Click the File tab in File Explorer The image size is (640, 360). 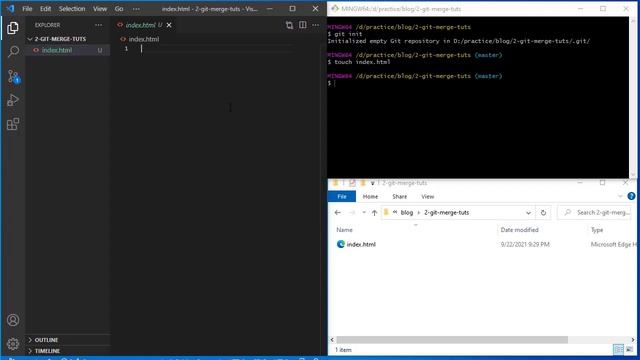342,196
